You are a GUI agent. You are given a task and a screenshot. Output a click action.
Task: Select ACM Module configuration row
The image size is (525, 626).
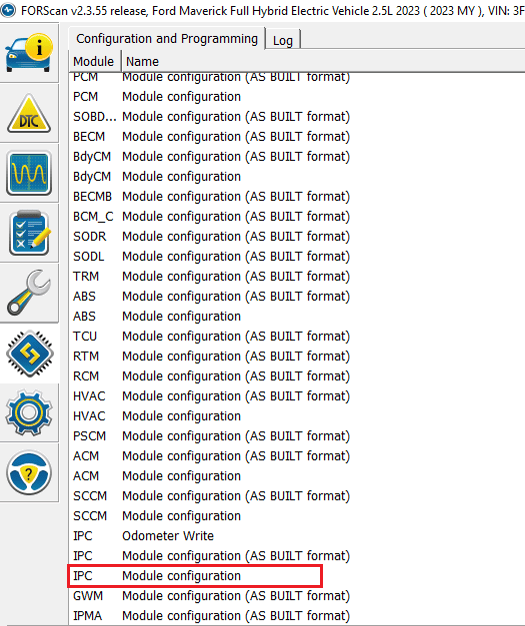(297, 476)
